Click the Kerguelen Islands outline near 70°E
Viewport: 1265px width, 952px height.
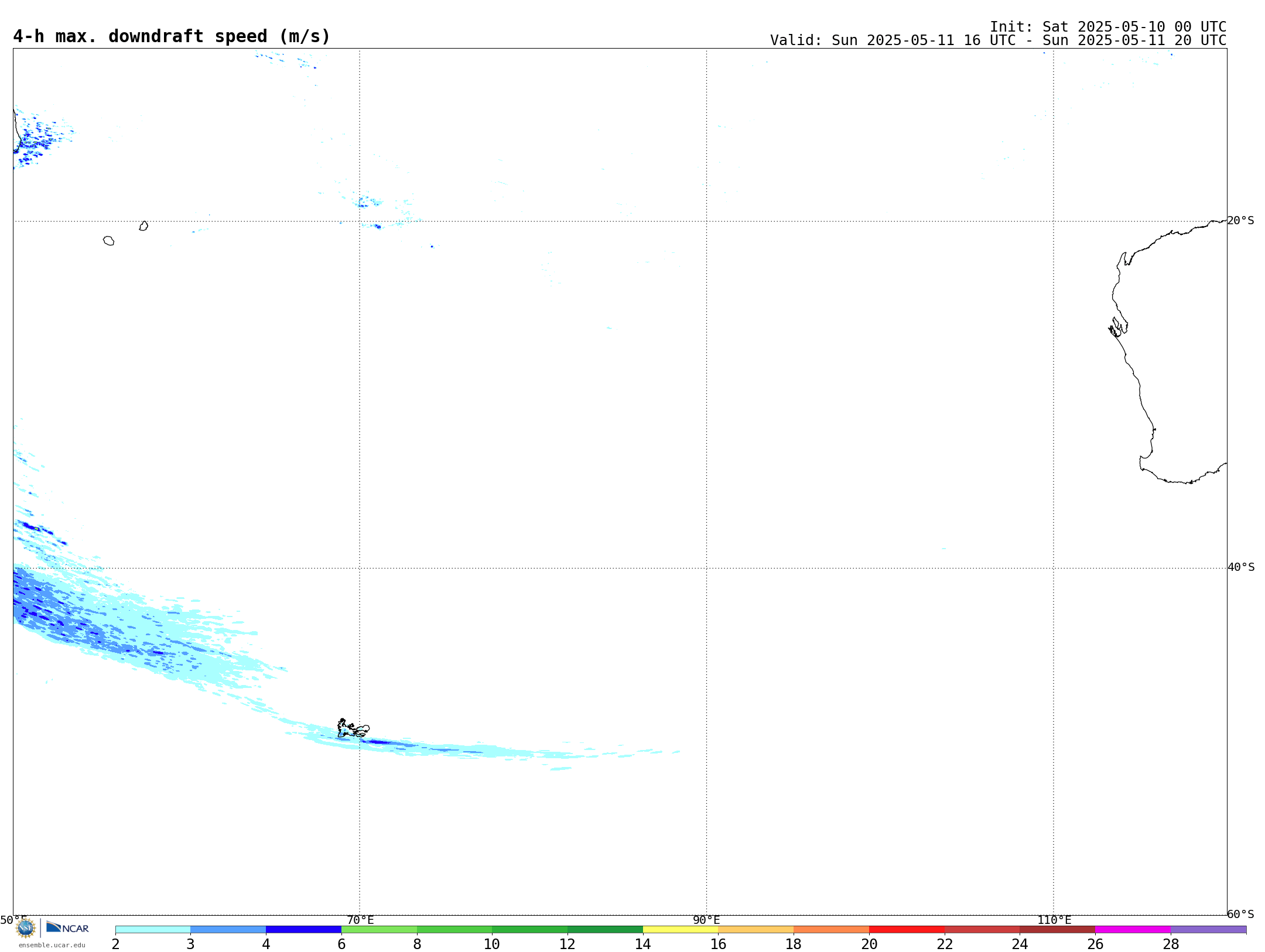click(x=353, y=728)
